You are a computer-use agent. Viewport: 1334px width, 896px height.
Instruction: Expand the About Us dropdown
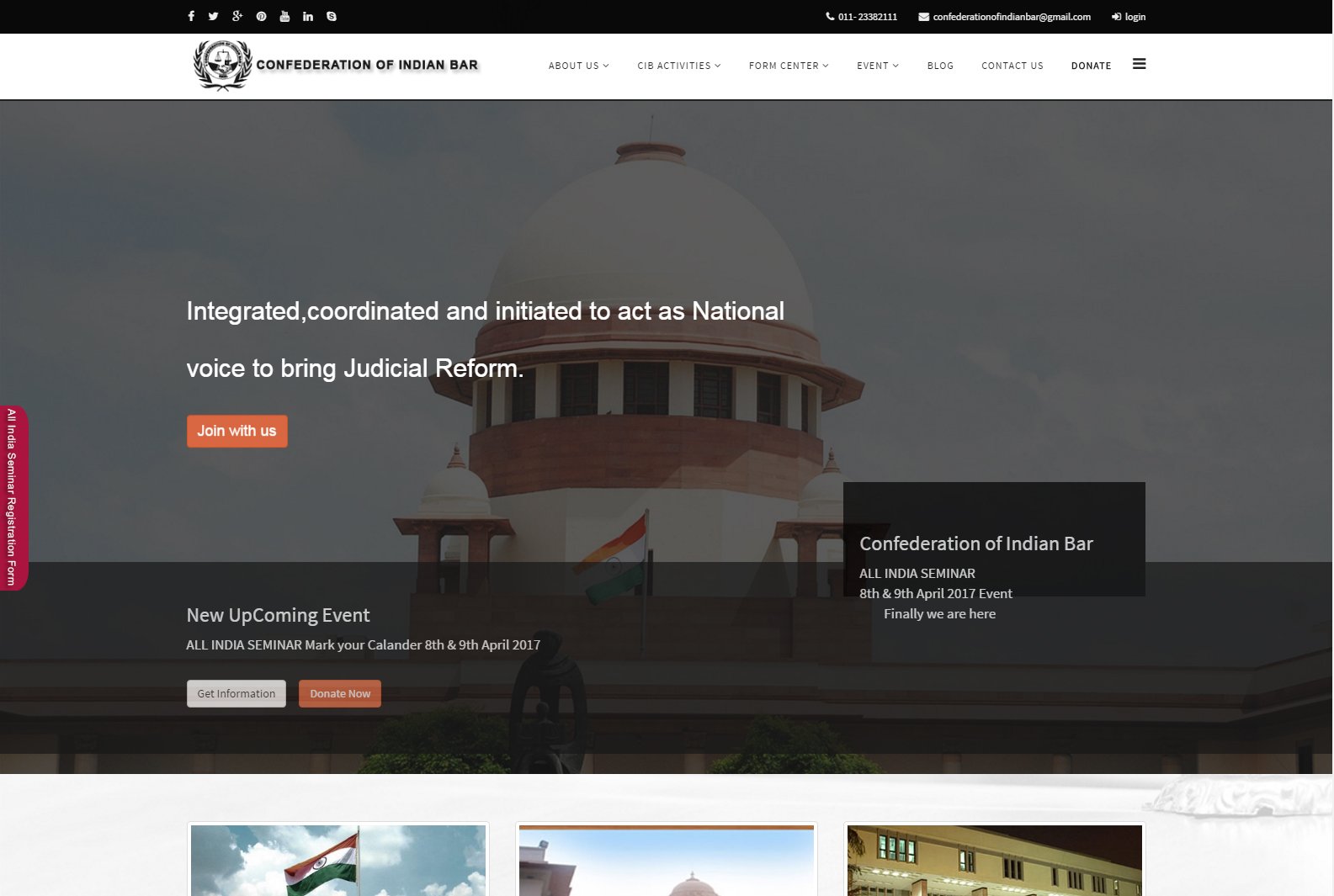(x=578, y=66)
